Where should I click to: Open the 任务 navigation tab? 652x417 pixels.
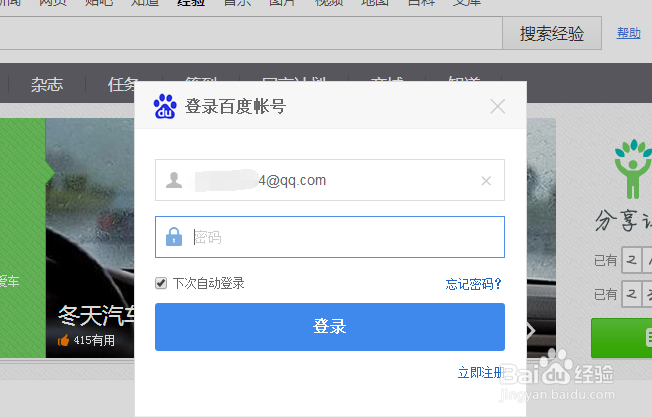(x=121, y=85)
